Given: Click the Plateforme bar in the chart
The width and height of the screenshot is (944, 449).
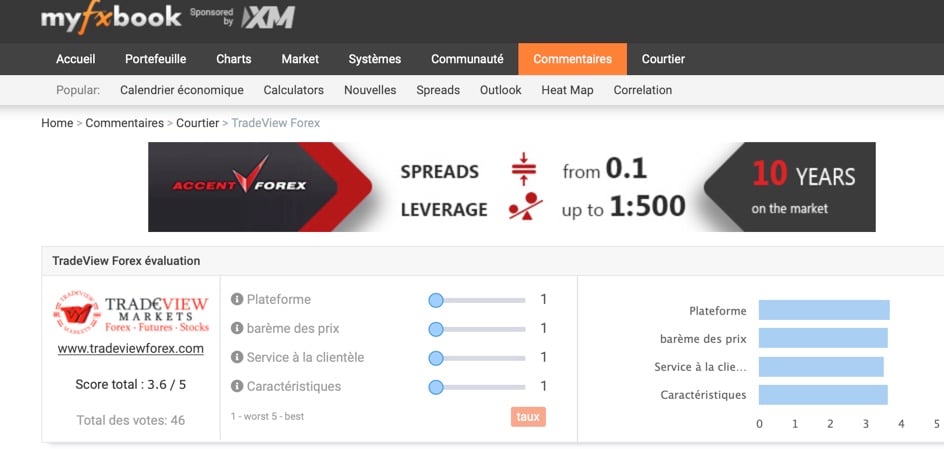Looking at the screenshot, I should (824, 311).
